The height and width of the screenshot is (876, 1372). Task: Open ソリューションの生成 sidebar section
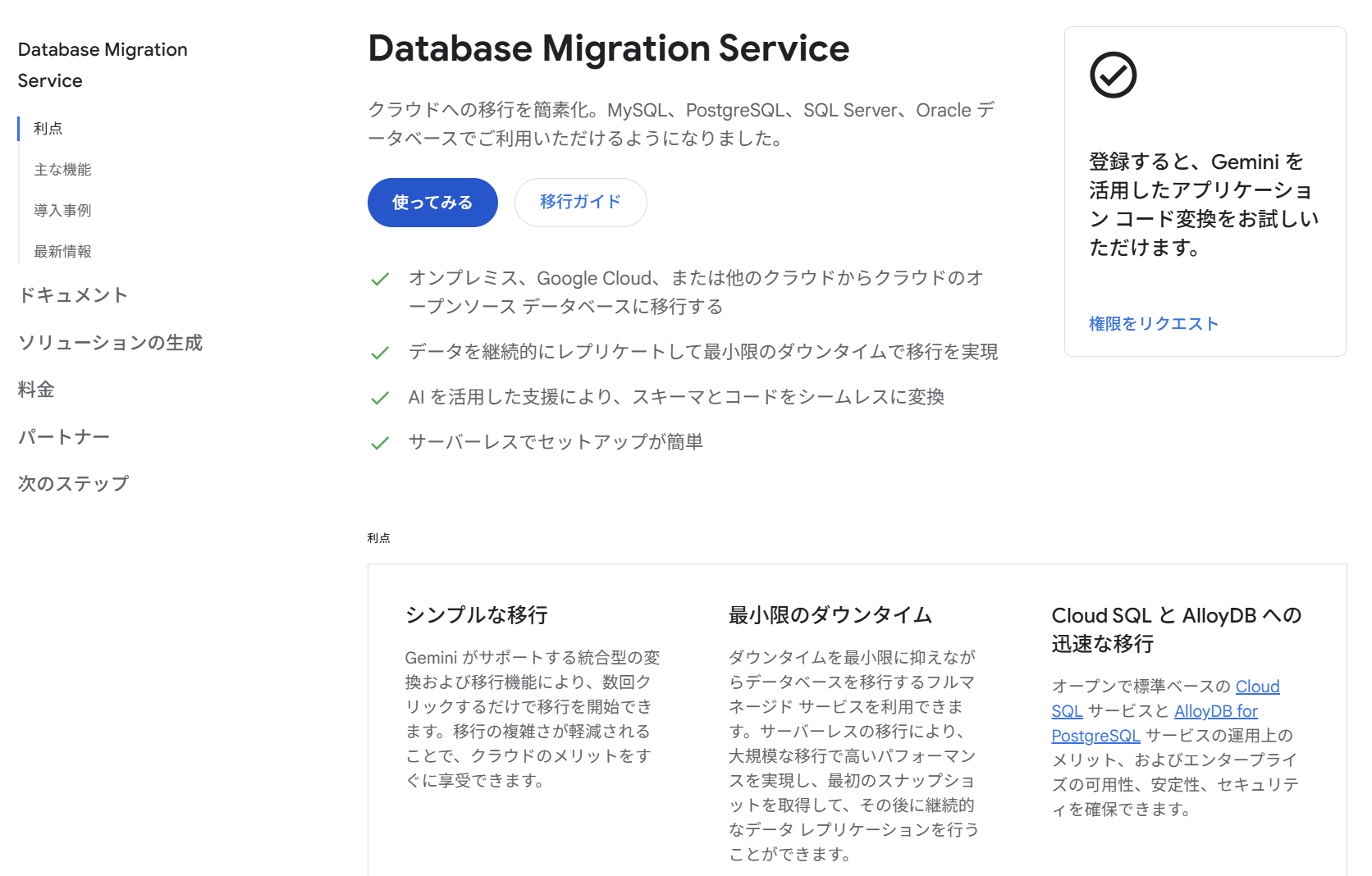pyautogui.click(x=110, y=343)
